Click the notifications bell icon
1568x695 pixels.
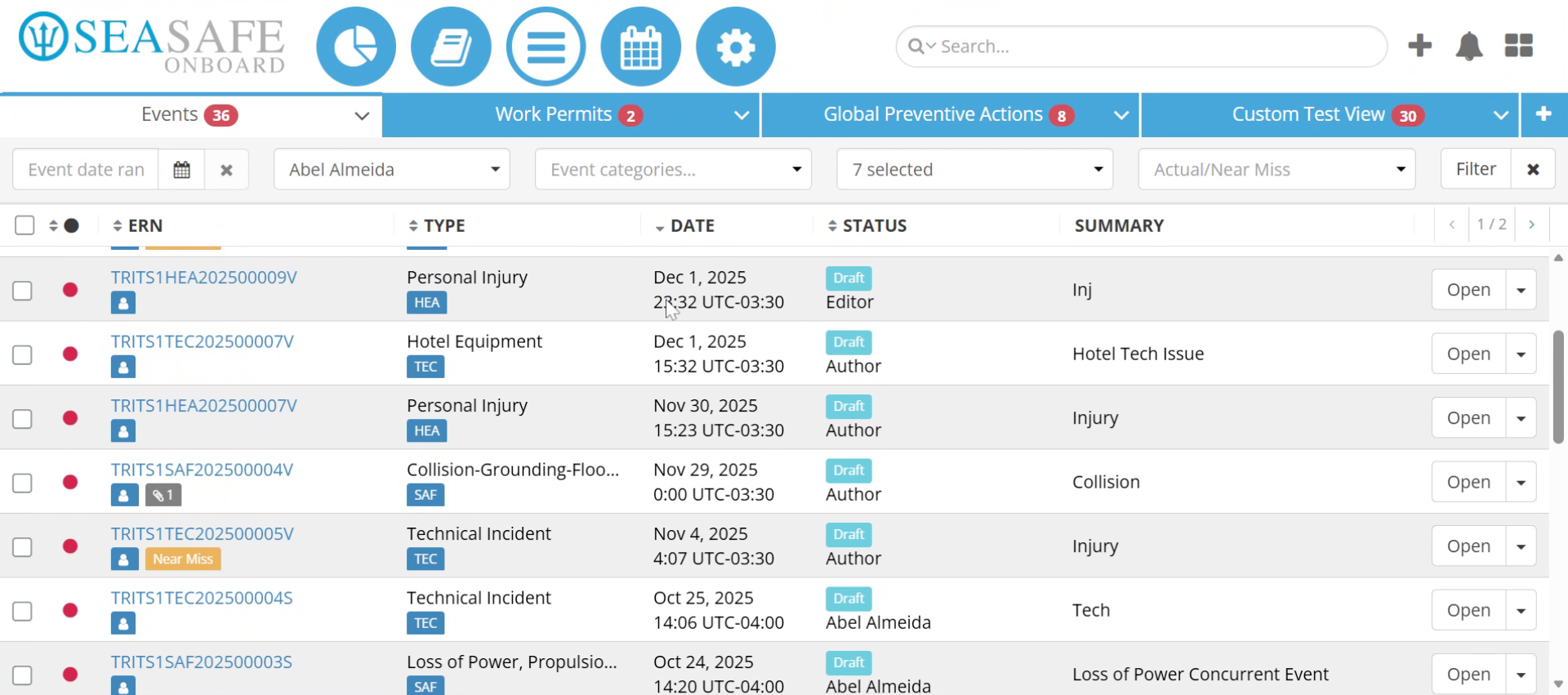tap(1468, 46)
